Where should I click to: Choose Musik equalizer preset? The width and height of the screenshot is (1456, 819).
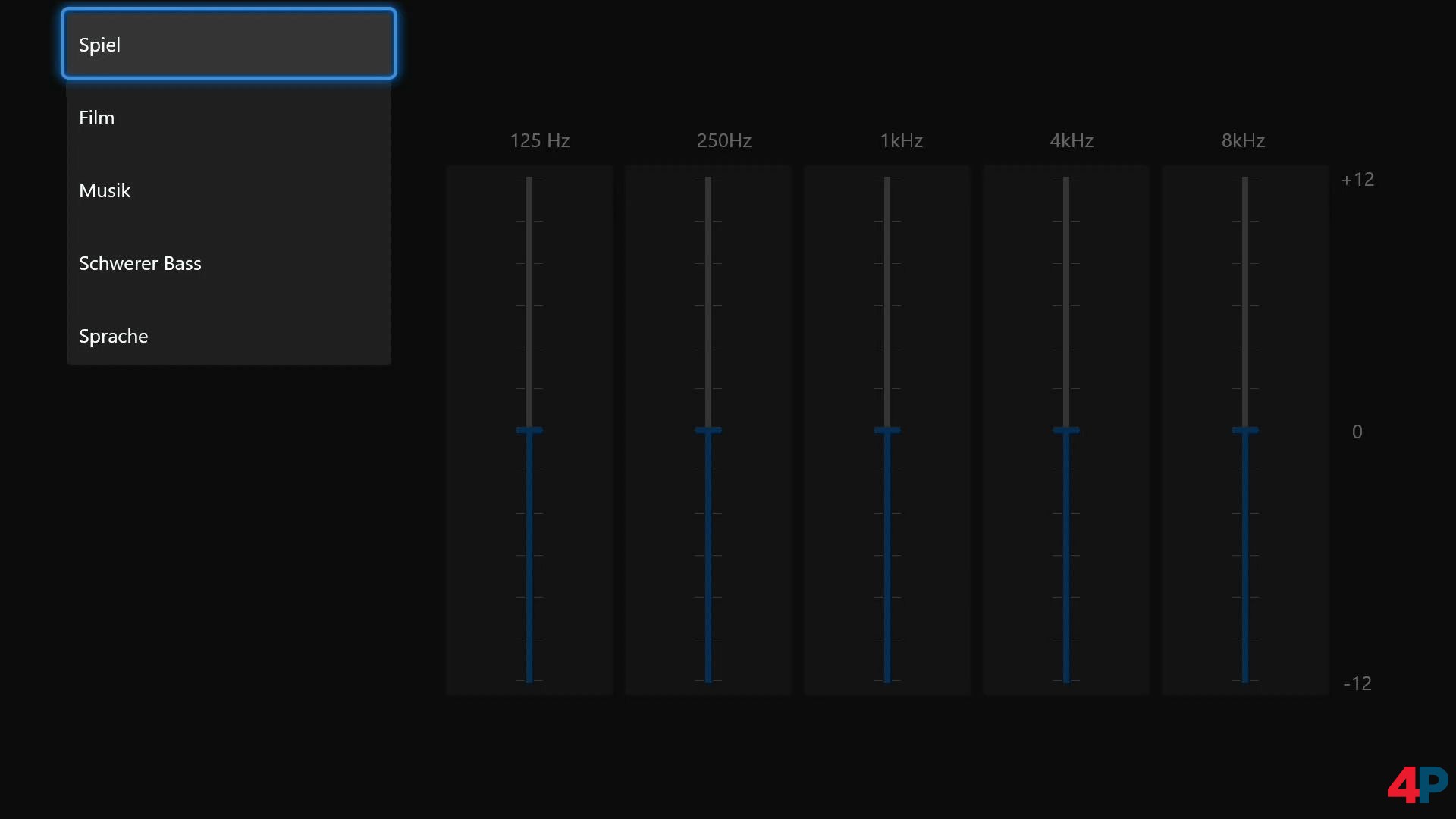pos(228,190)
